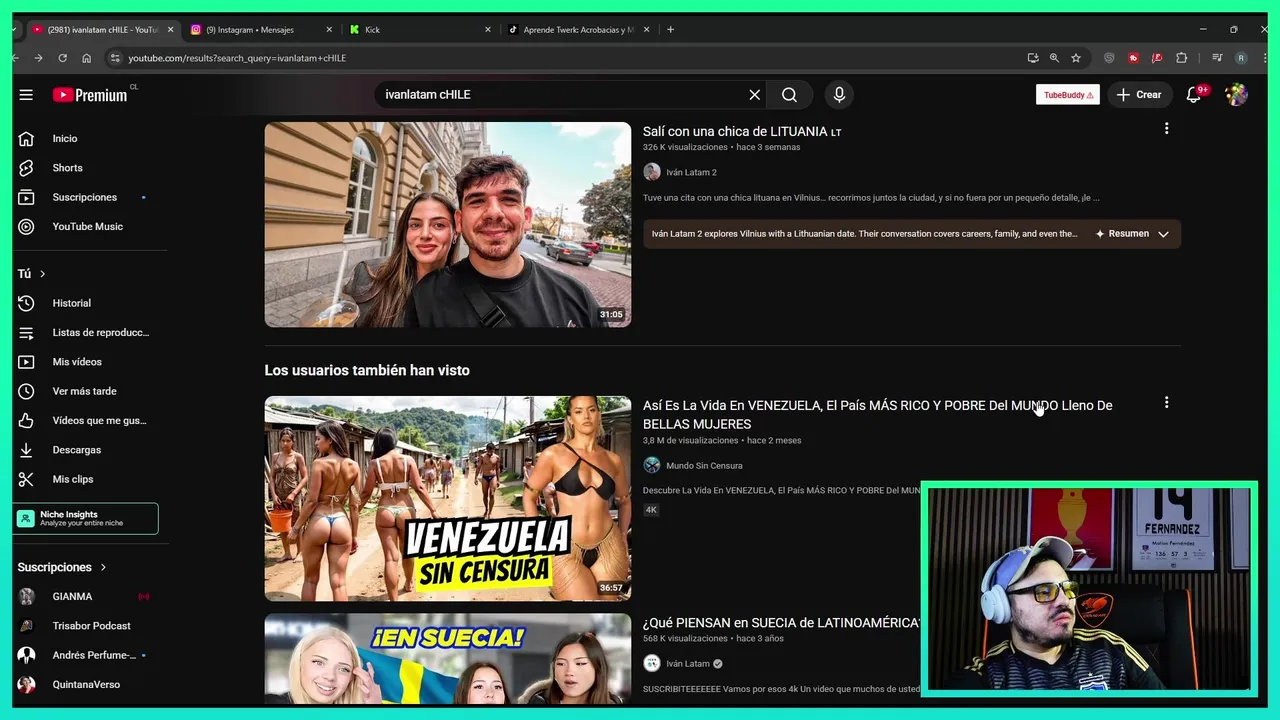Image resolution: width=1280 pixels, height=720 pixels.
Task: Open the account avatar menu
Action: pyautogui.click(x=1237, y=95)
